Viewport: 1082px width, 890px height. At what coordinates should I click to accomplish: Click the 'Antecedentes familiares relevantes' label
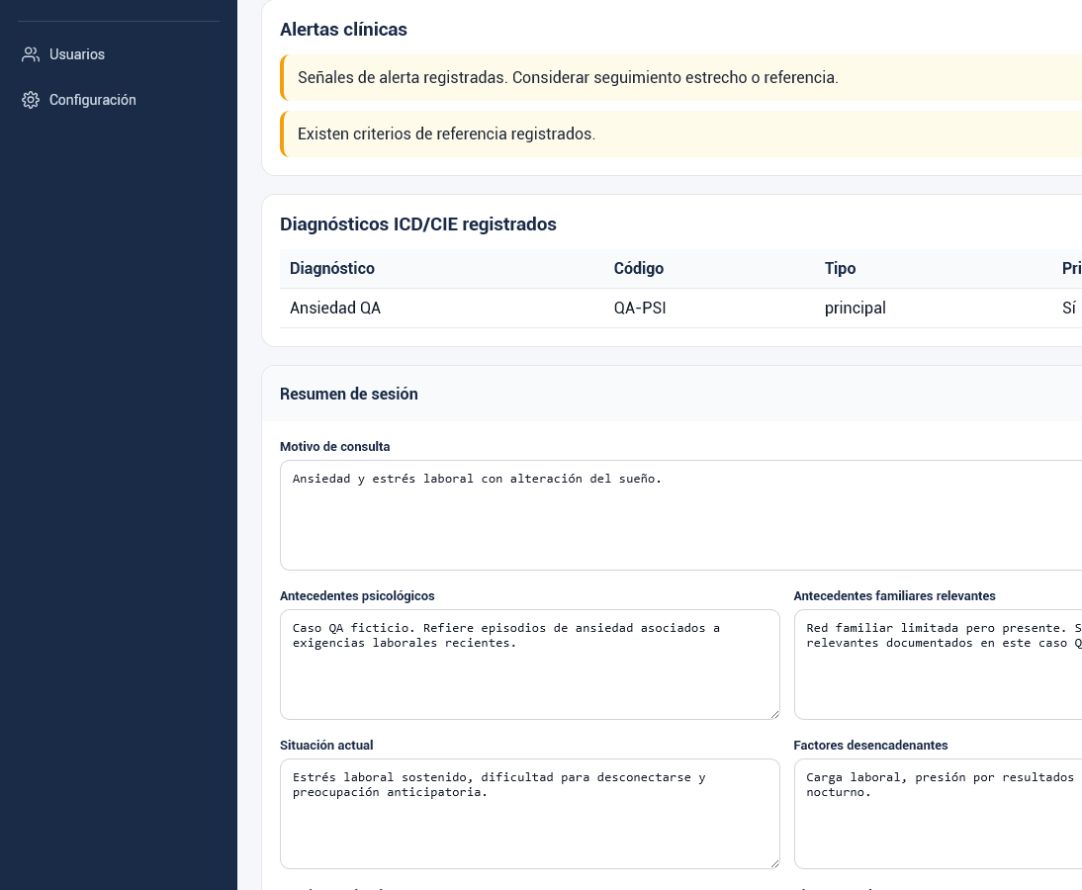[894, 596]
